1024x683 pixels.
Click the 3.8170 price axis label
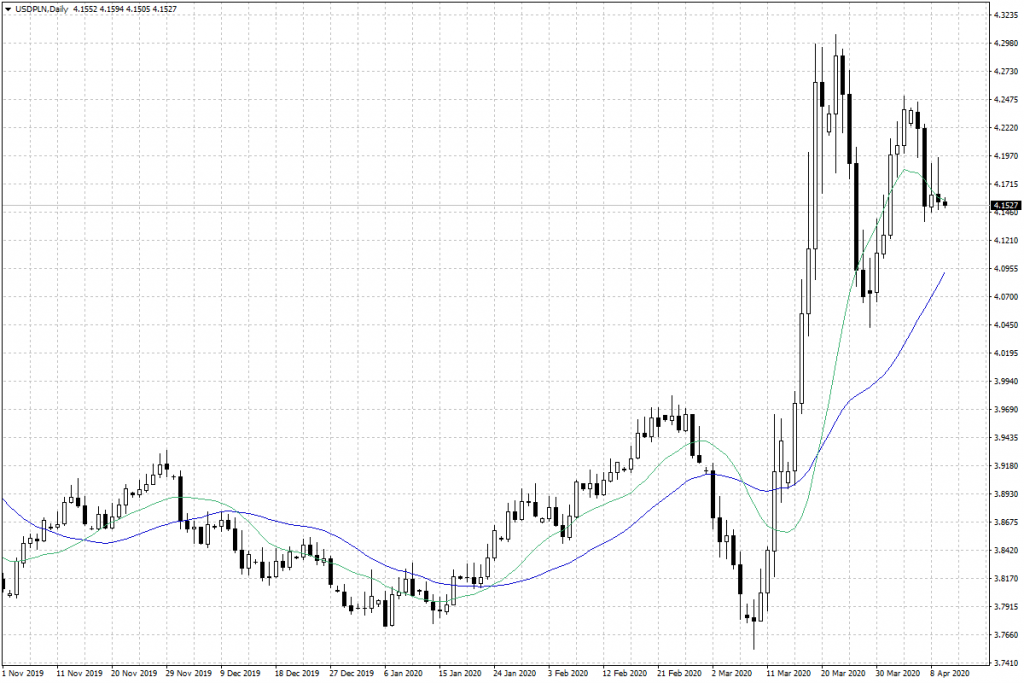point(1005,579)
